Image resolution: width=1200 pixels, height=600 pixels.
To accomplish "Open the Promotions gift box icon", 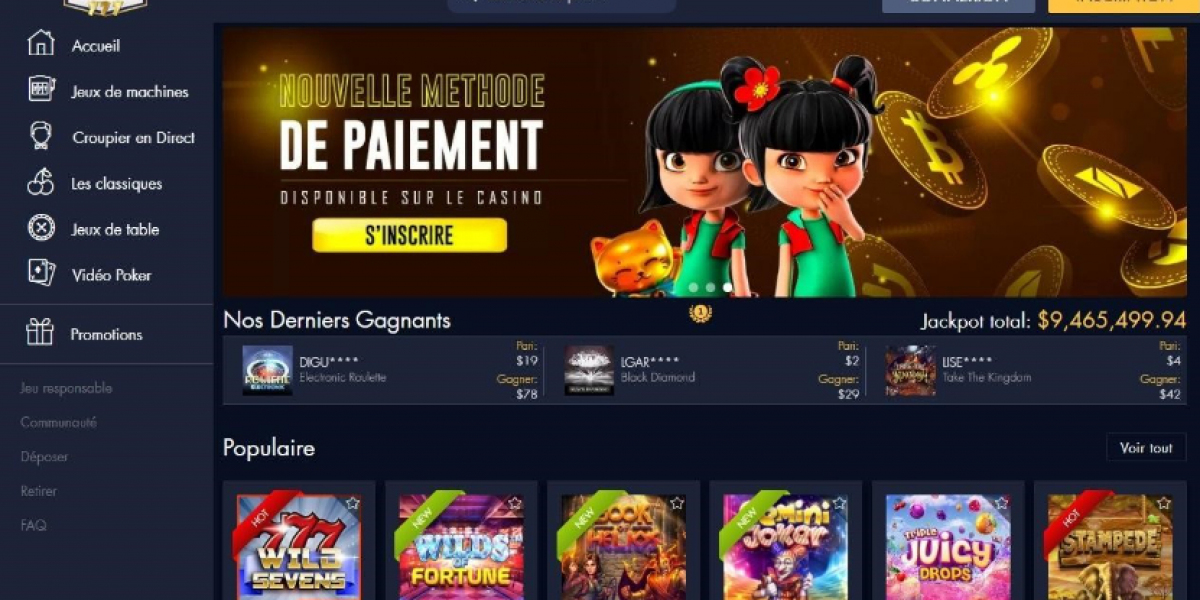I will tap(40, 333).
